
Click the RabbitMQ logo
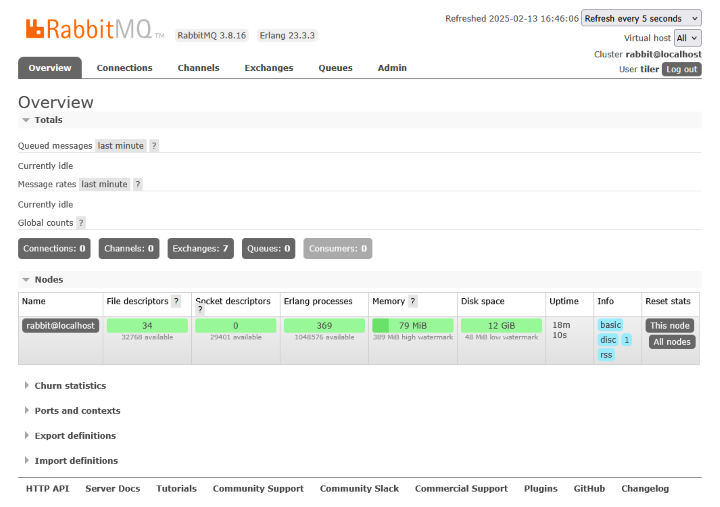tap(95, 29)
